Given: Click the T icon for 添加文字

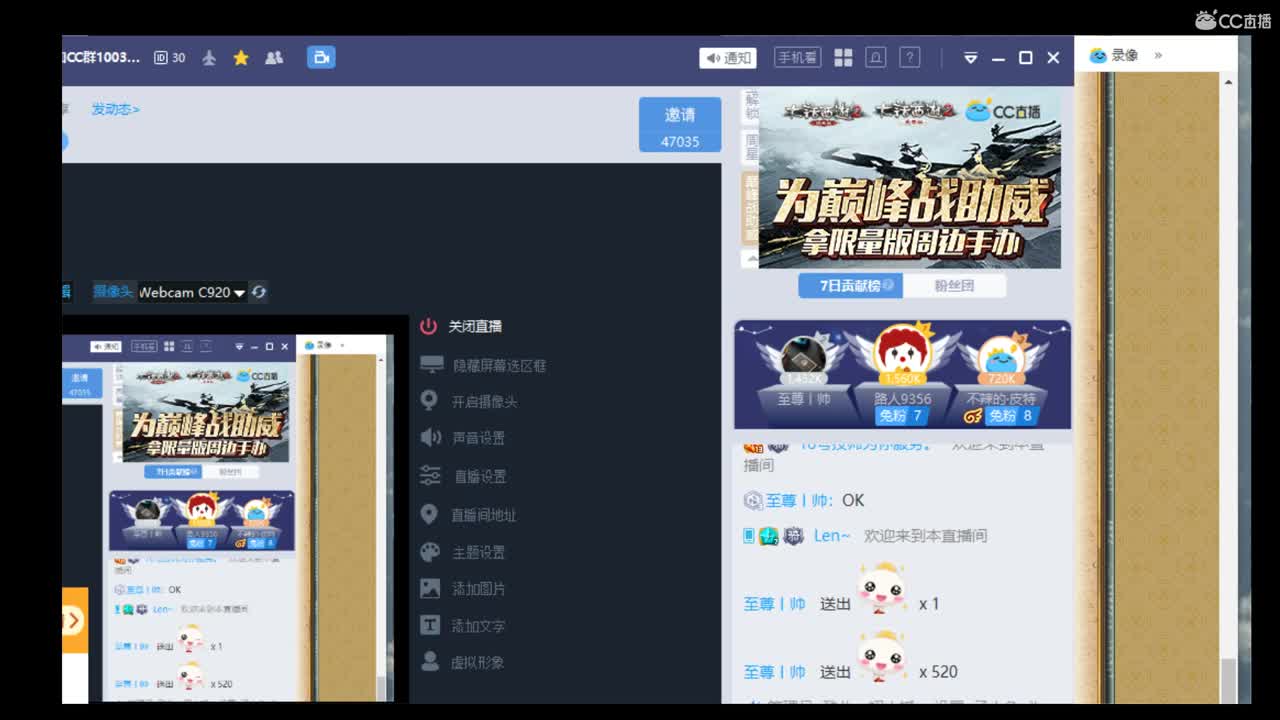Looking at the screenshot, I should coord(430,625).
